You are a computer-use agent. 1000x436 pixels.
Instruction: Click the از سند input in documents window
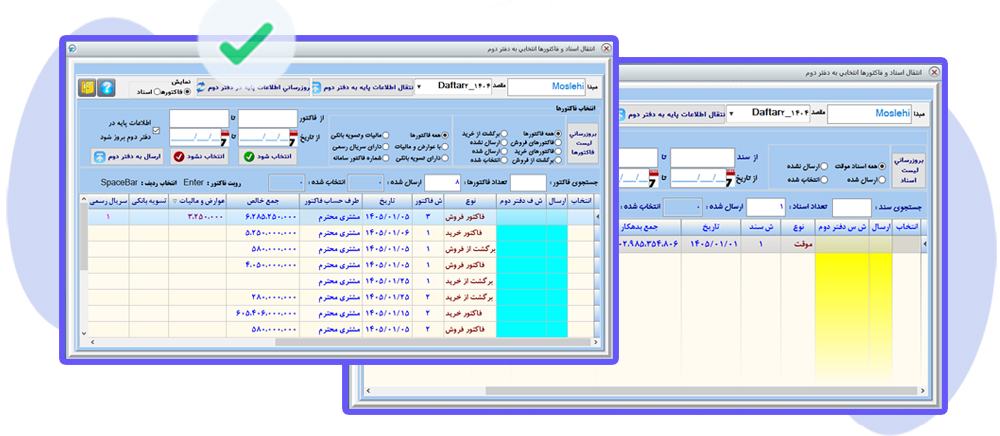(x=702, y=157)
